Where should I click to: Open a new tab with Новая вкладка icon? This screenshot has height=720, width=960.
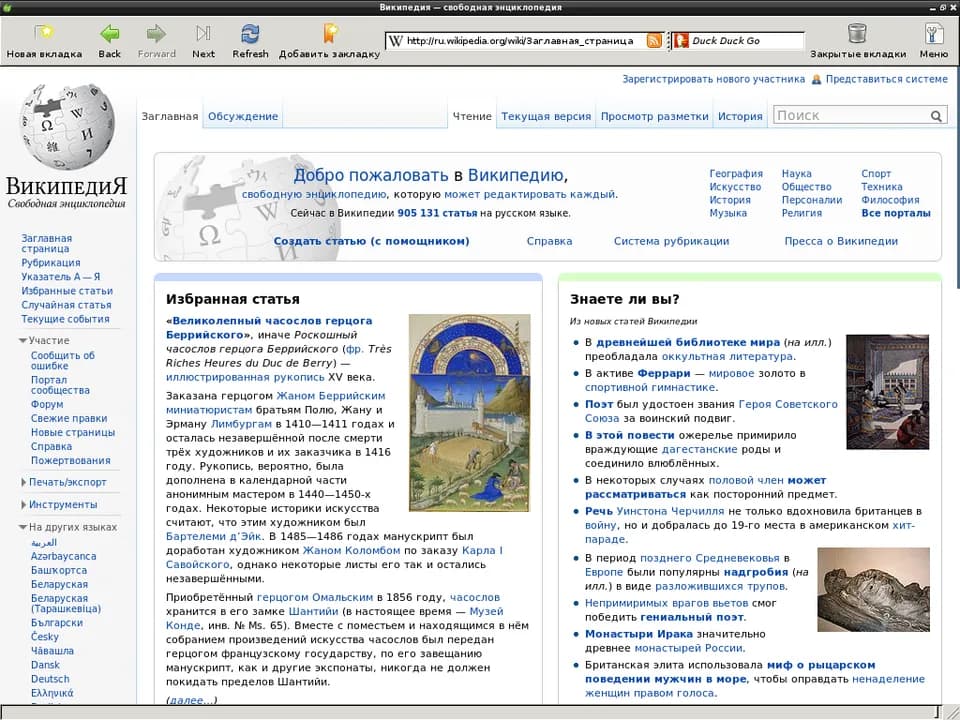click(x=44, y=33)
